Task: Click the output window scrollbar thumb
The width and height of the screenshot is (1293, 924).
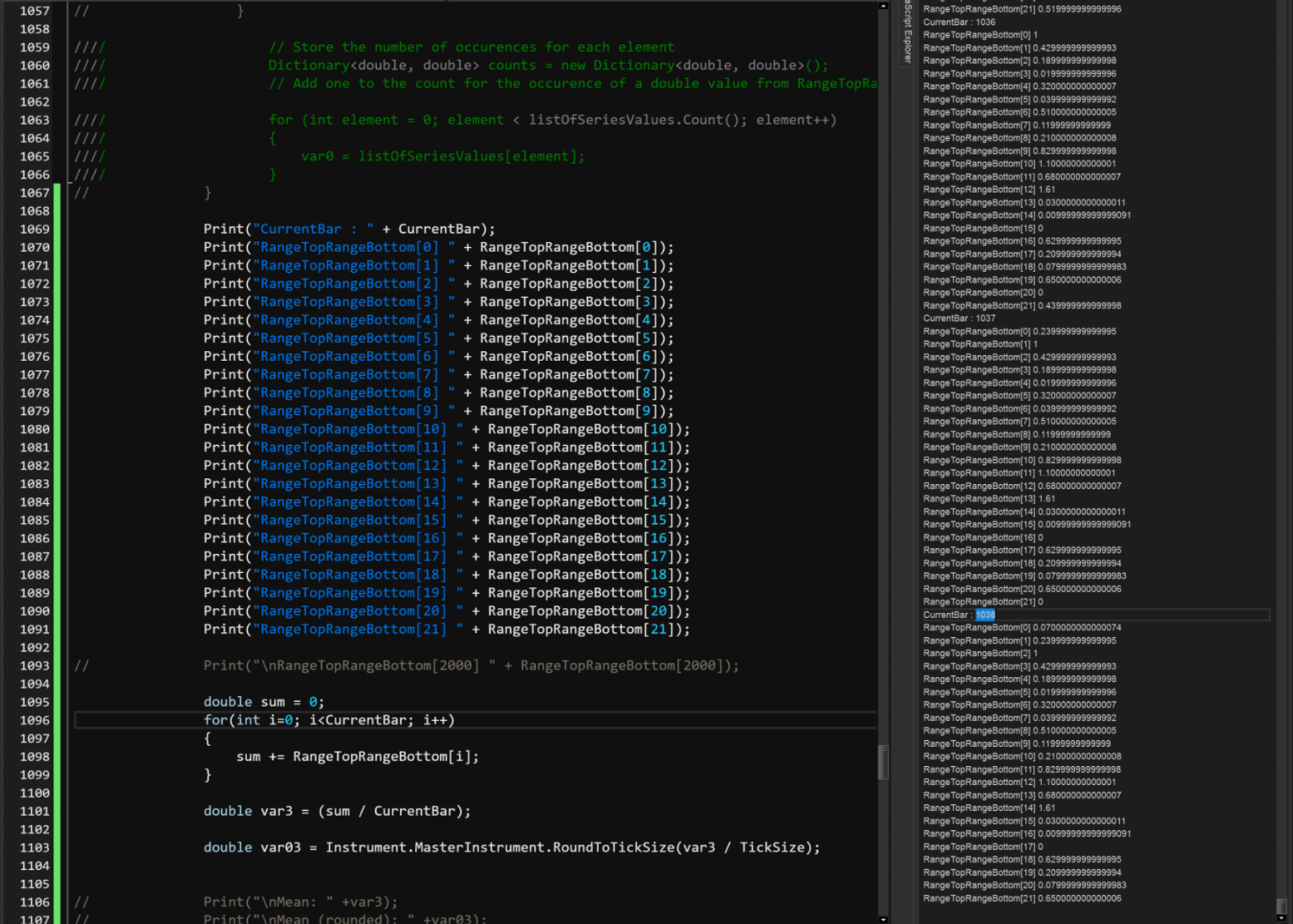Action: pyautogui.click(x=1281, y=904)
